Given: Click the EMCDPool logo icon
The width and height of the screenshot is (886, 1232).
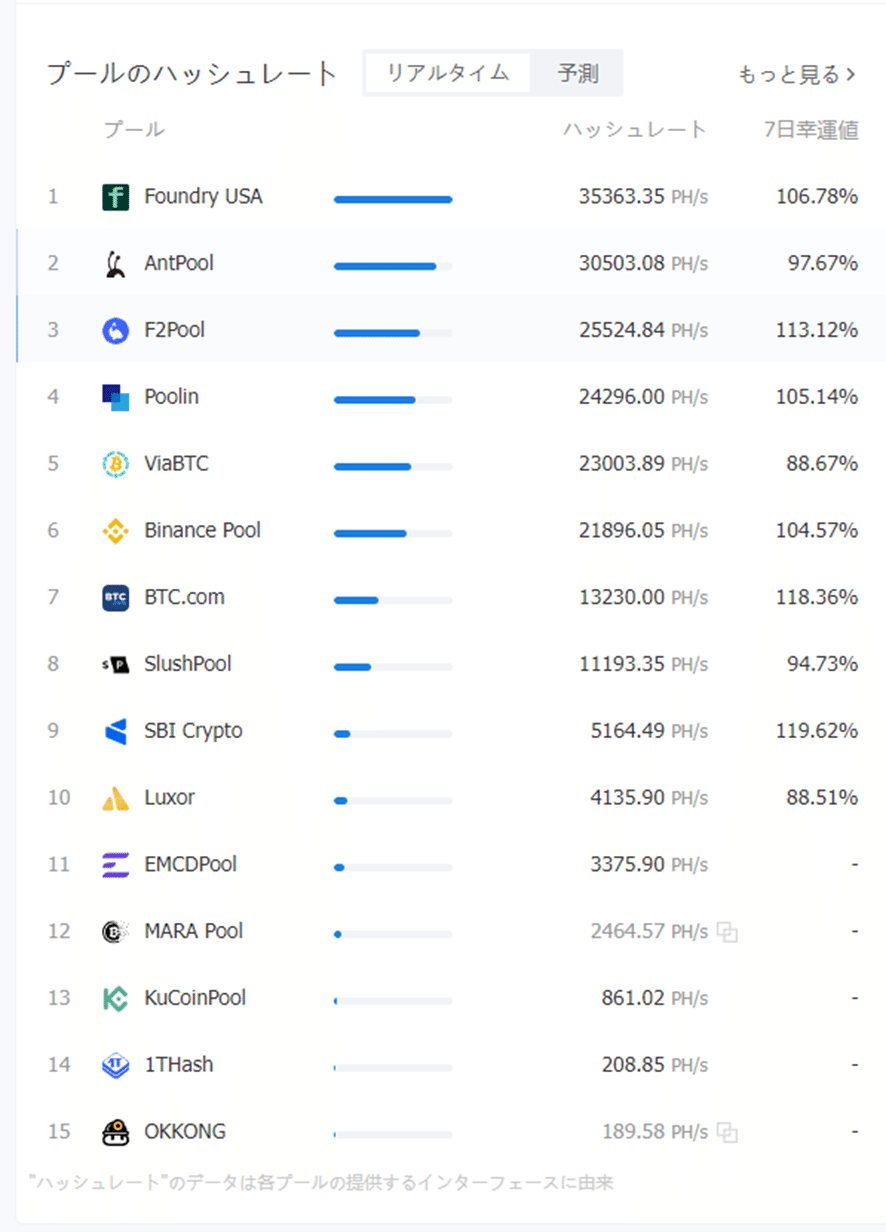Looking at the screenshot, I should coord(116,865).
